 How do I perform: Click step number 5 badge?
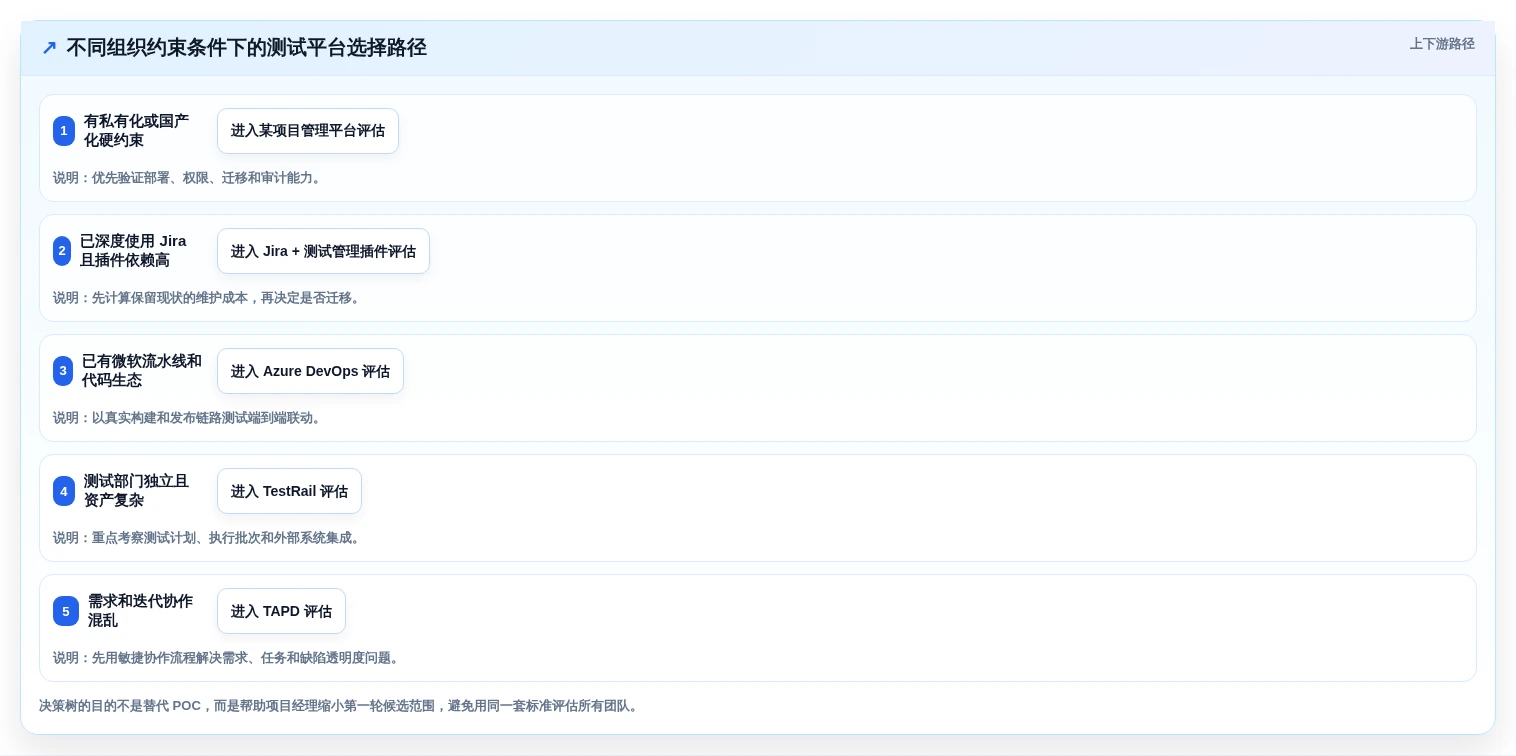[66, 611]
